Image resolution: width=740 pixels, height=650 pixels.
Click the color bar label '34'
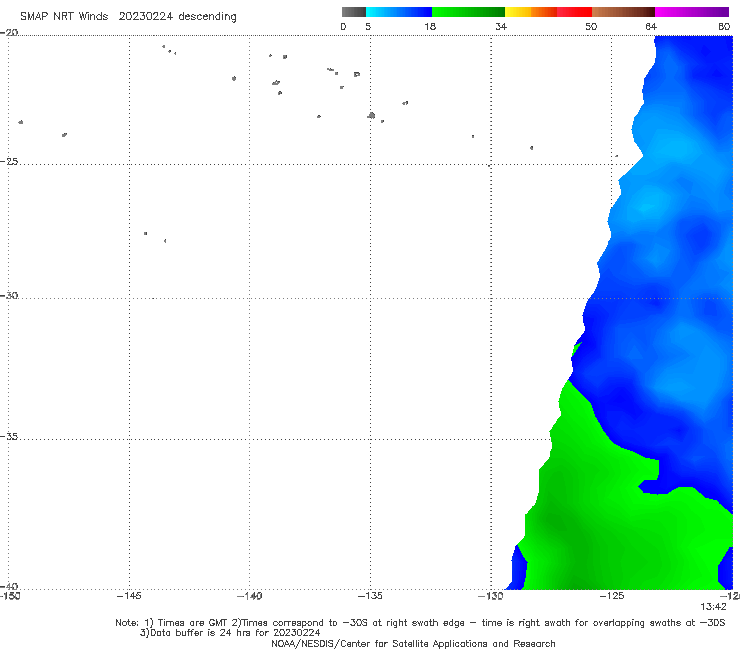pyautogui.click(x=501, y=26)
